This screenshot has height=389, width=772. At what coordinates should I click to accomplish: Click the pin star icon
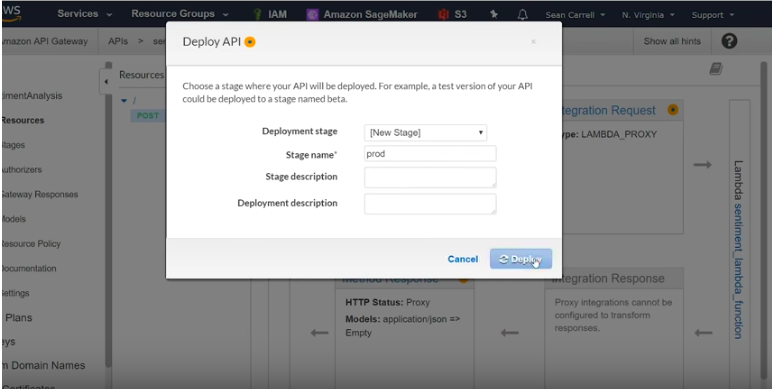point(494,14)
